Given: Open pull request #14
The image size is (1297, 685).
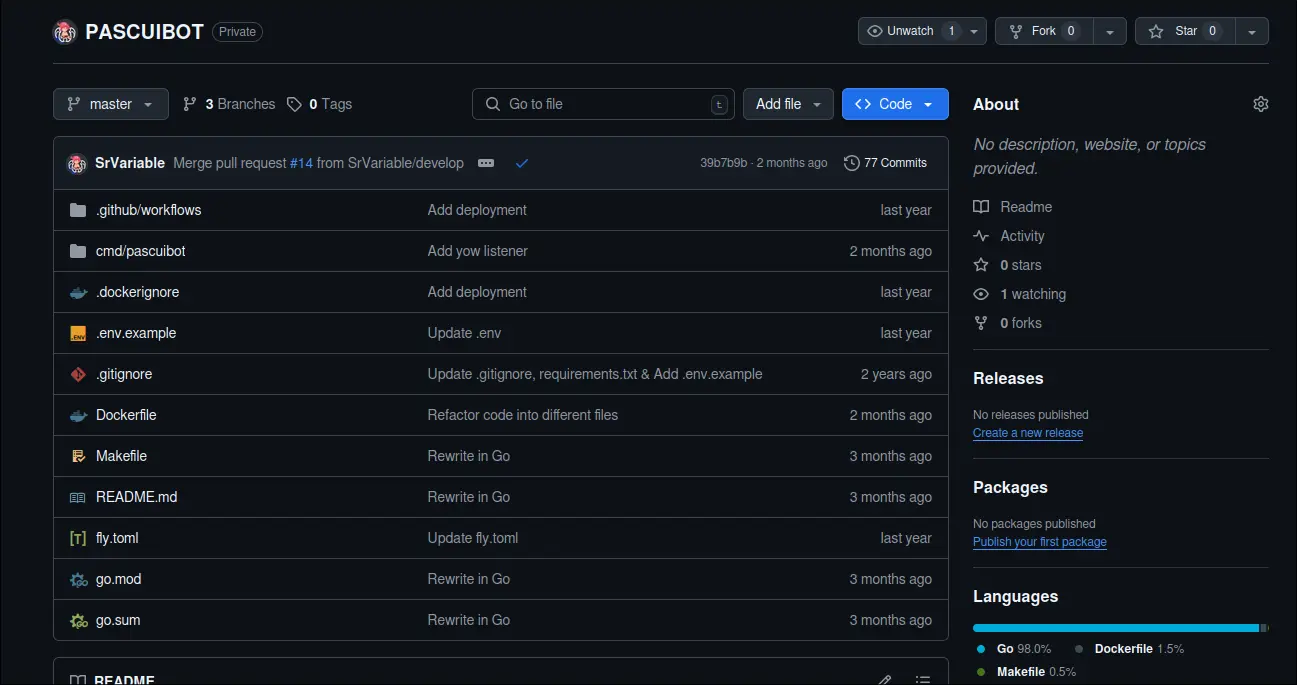Looking at the screenshot, I should (x=301, y=162).
